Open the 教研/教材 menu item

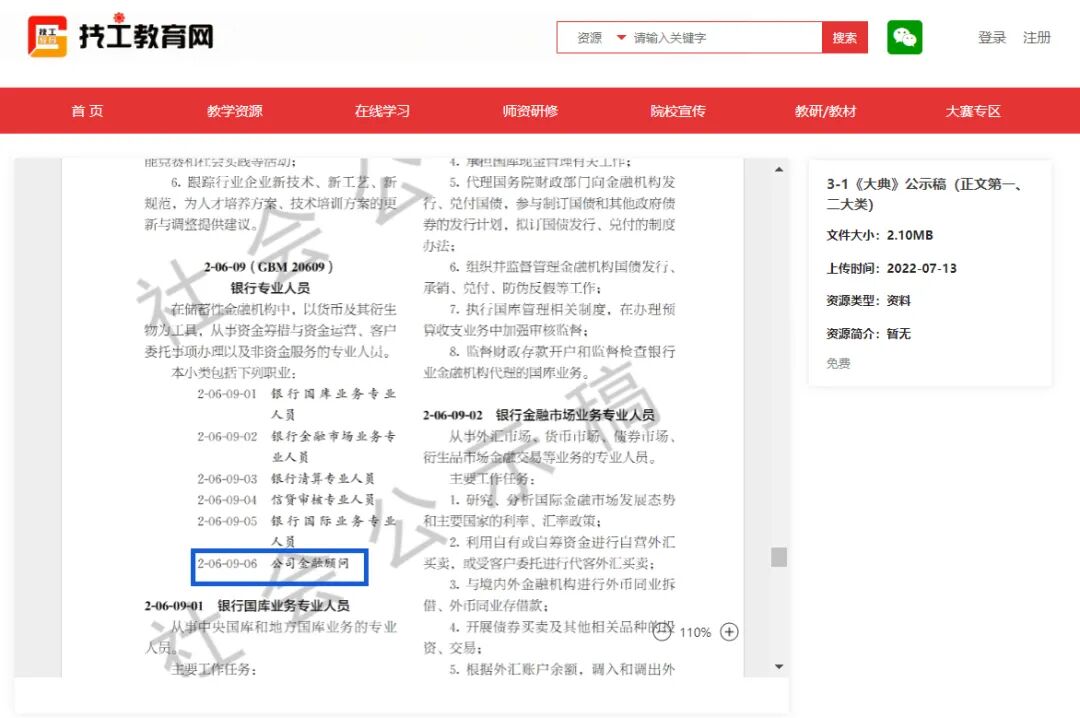825,111
